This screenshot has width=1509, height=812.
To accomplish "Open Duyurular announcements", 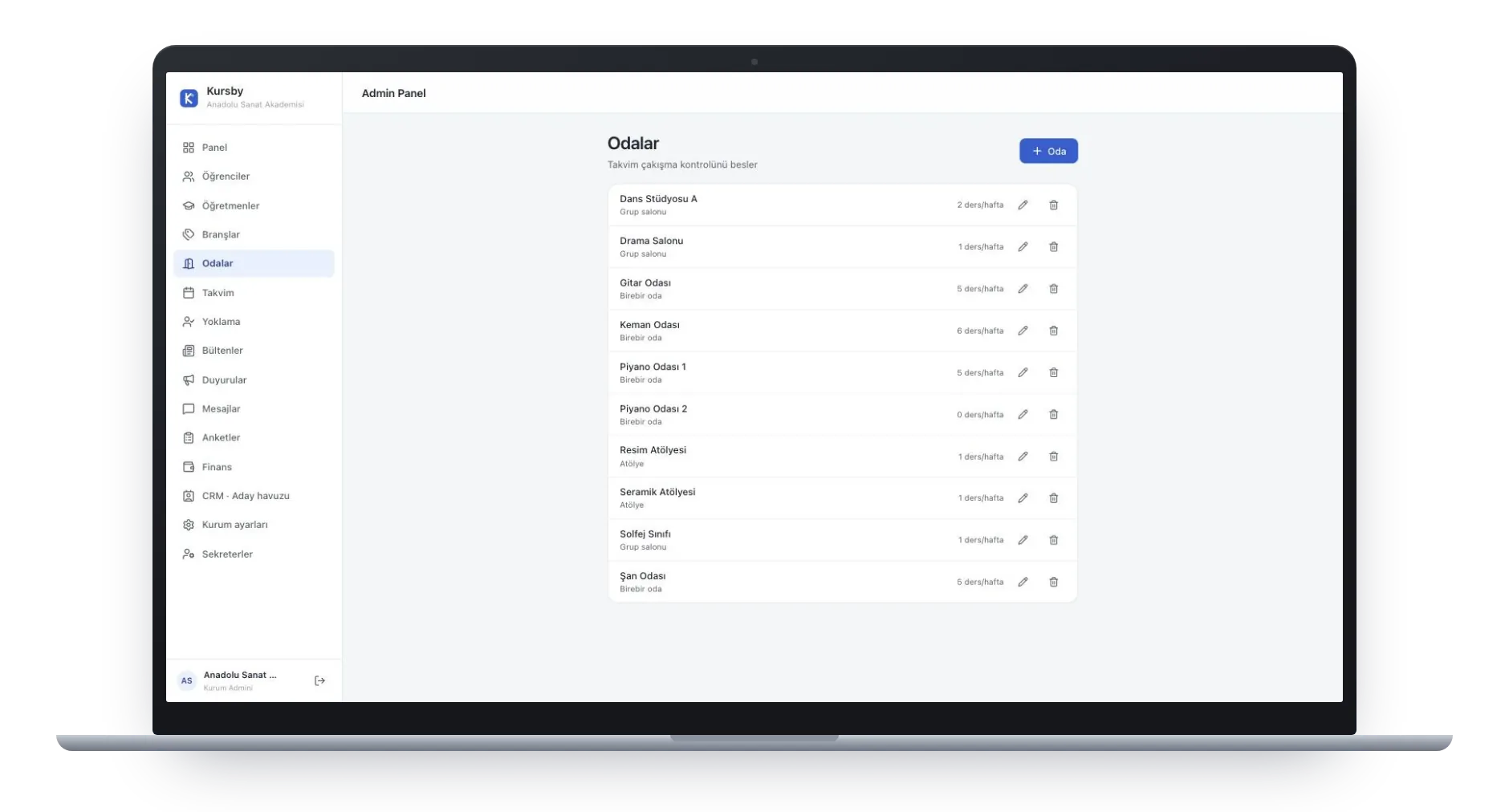I will coord(254,380).
